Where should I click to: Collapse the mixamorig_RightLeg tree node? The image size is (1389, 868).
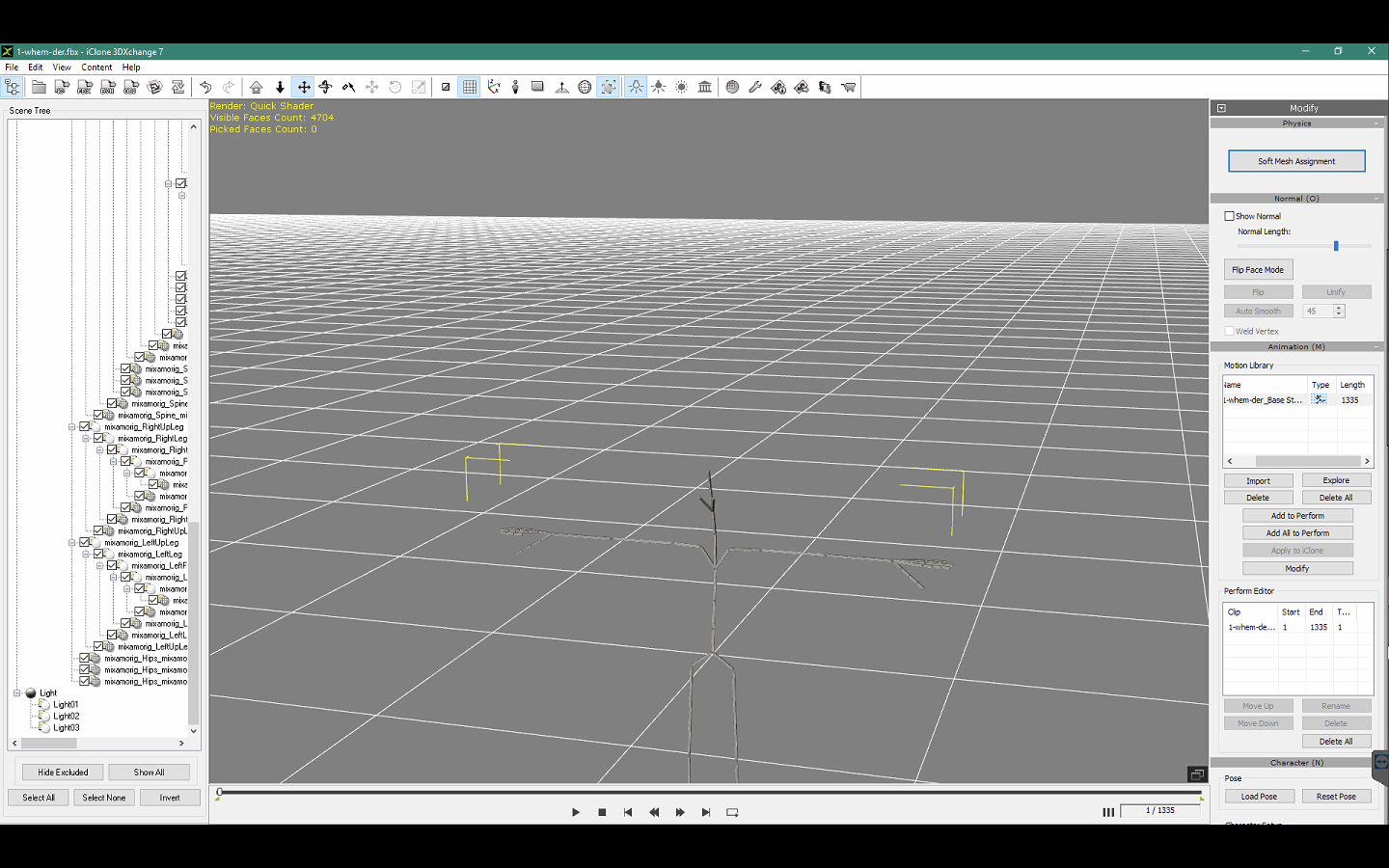click(85, 438)
